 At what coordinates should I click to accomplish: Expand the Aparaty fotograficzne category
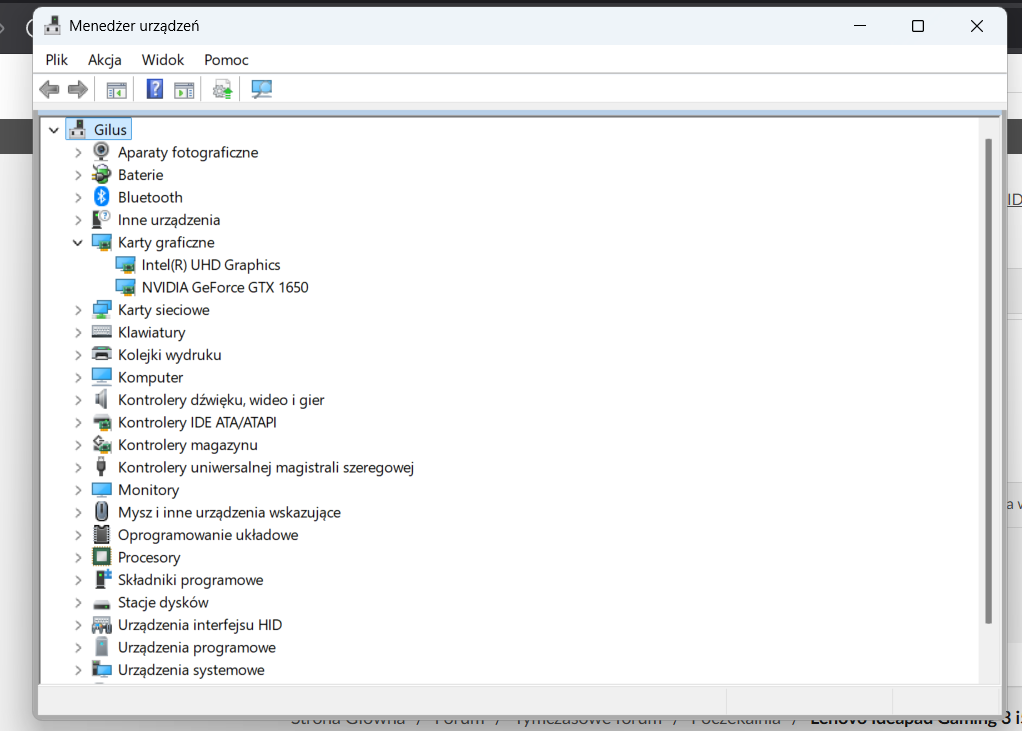coord(78,152)
